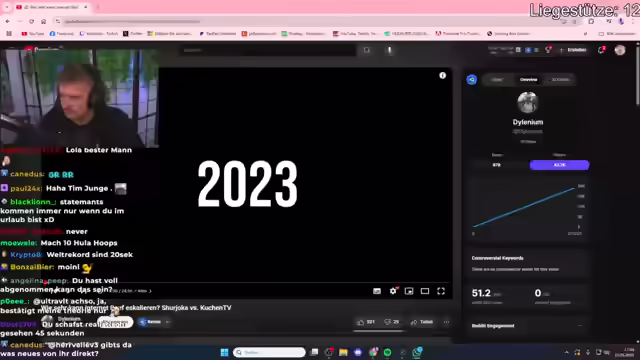Open the YouTube bookmark
This screenshot has width=640, height=360.
[x=33, y=34]
